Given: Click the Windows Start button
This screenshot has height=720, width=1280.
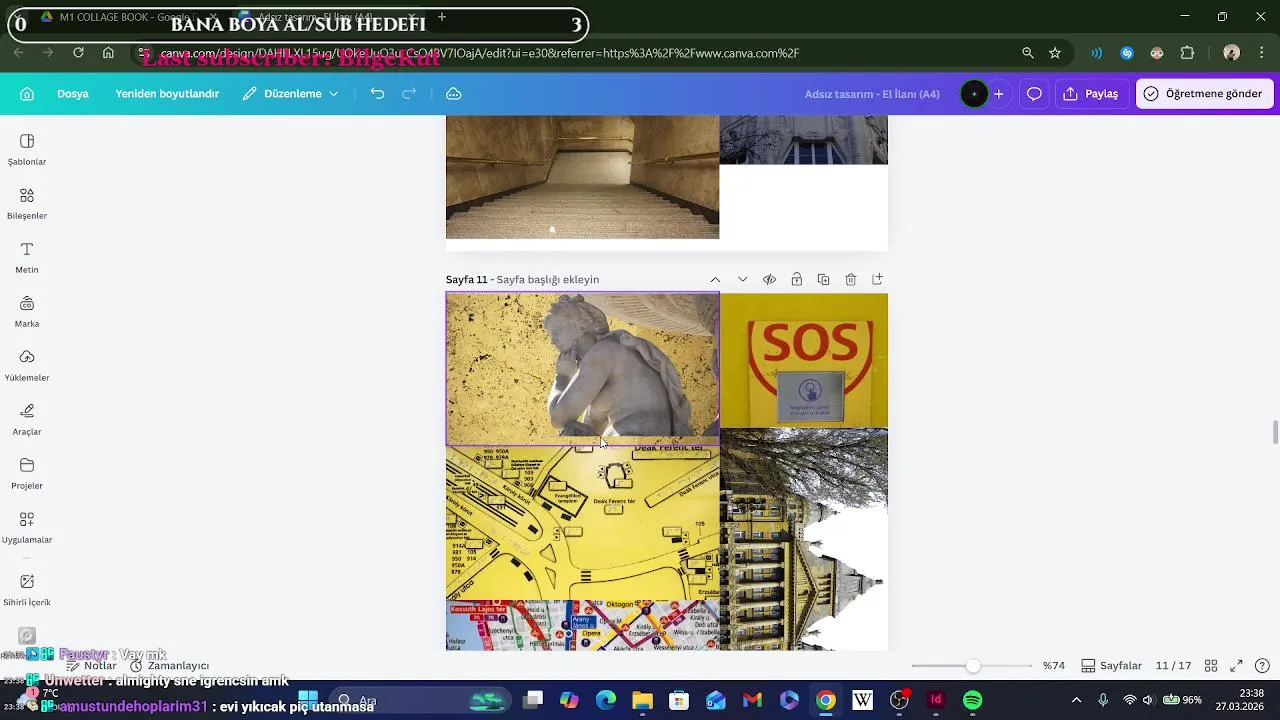Looking at the screenshot, I should (307, 700).
